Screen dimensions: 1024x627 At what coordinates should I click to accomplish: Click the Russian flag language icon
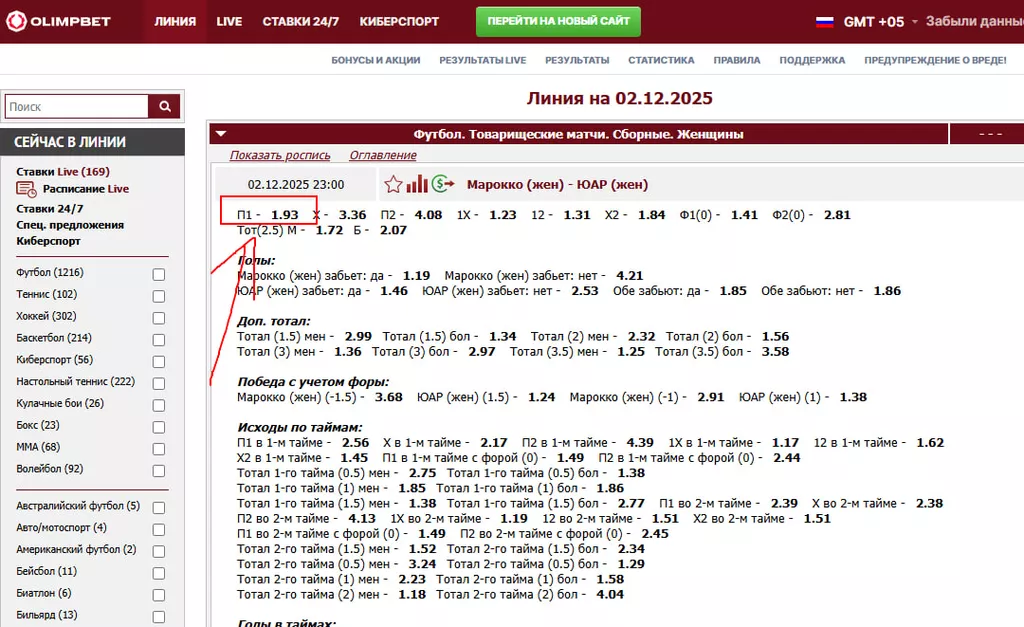[825, 21]
